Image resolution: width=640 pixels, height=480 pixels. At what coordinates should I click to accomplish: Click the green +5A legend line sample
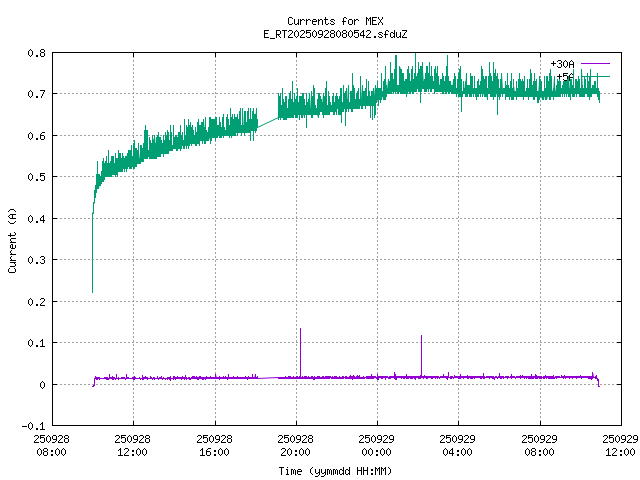594,76
